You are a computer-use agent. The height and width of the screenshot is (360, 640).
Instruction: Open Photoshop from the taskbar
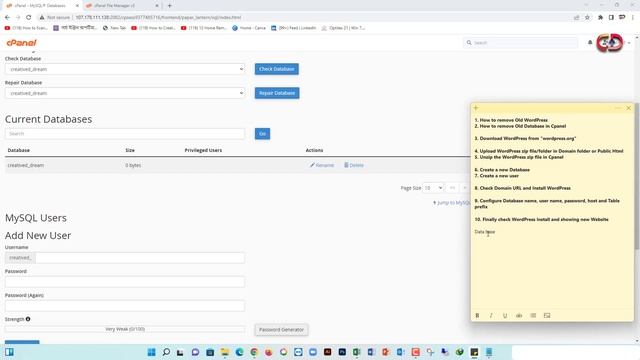coord(342,352)
